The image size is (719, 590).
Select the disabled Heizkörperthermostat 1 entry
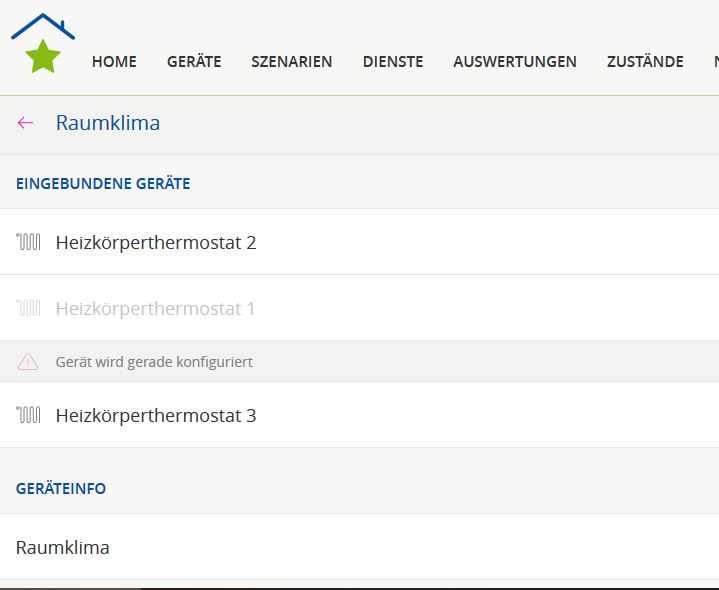[155, 308]
